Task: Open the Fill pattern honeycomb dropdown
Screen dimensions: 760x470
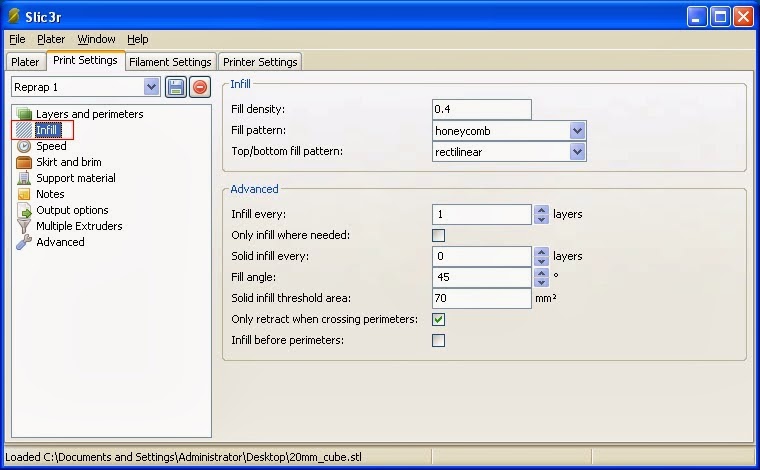Action: 577,131
